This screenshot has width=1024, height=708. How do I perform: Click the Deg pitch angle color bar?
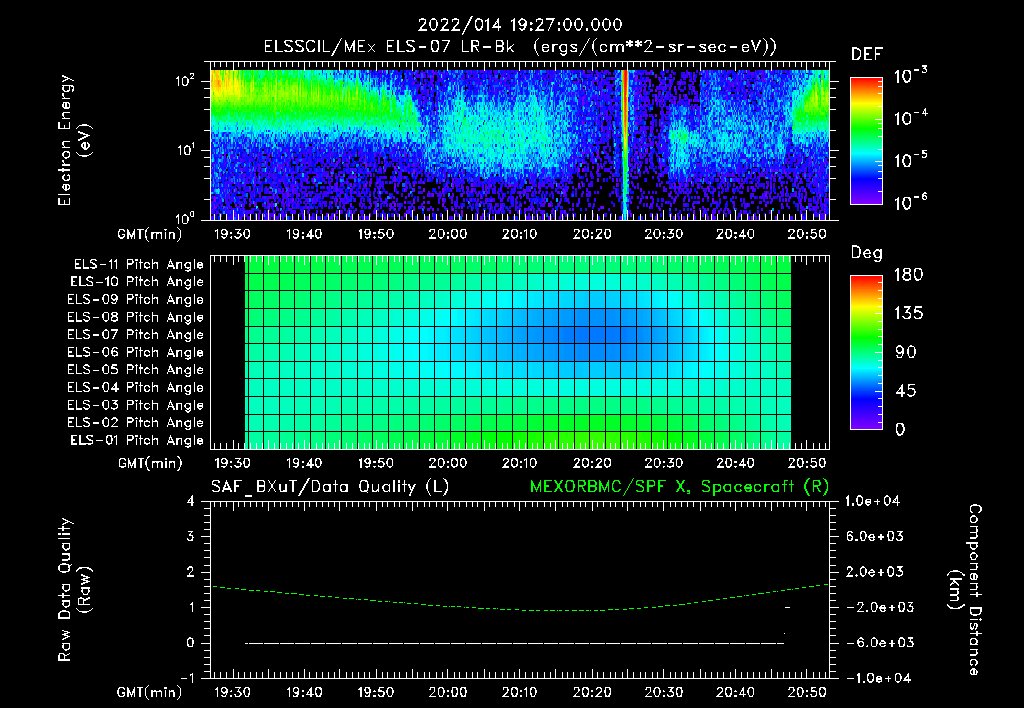coord(866,352)
